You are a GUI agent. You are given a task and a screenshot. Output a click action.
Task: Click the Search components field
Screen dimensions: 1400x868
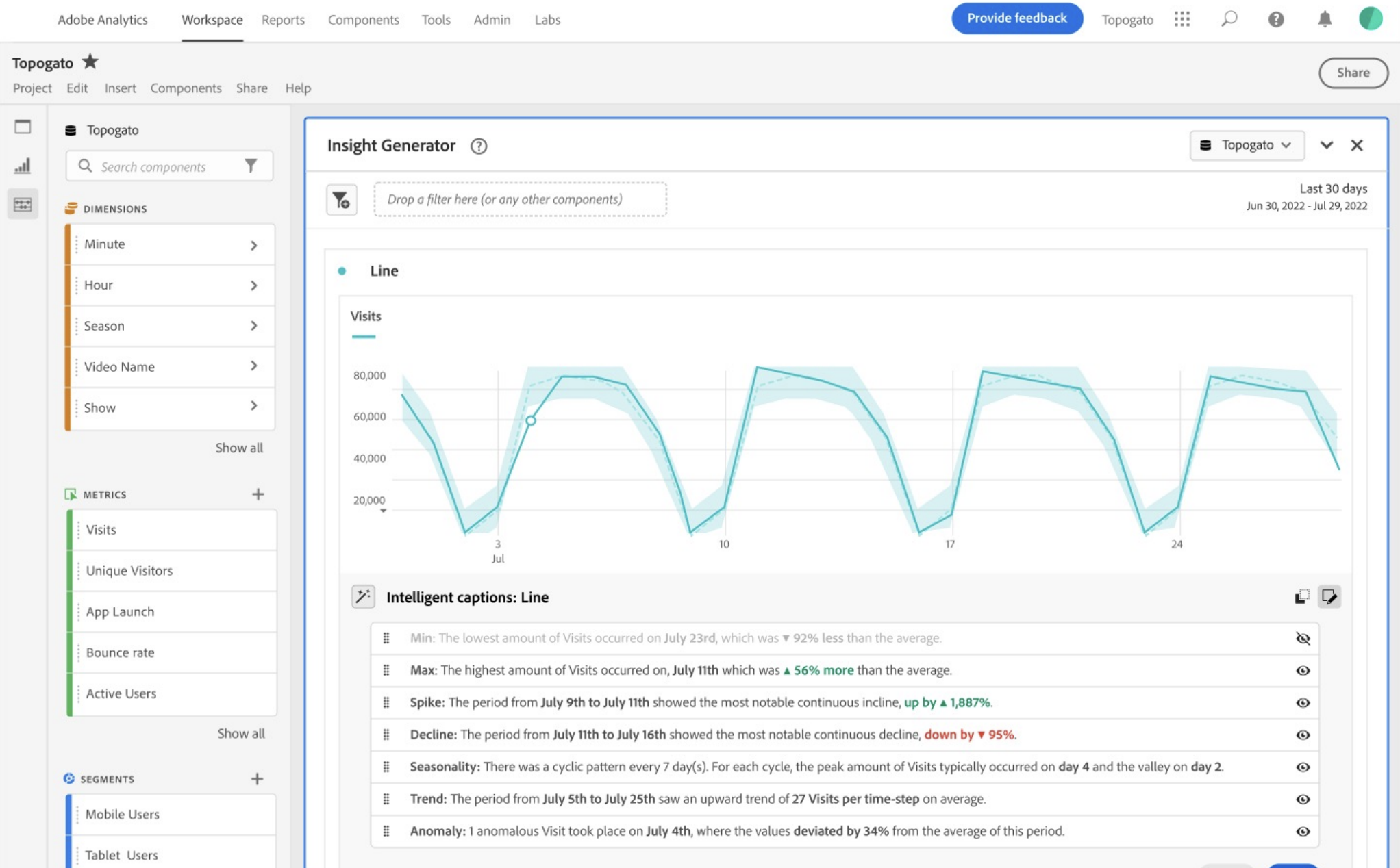tap(164, 166)
